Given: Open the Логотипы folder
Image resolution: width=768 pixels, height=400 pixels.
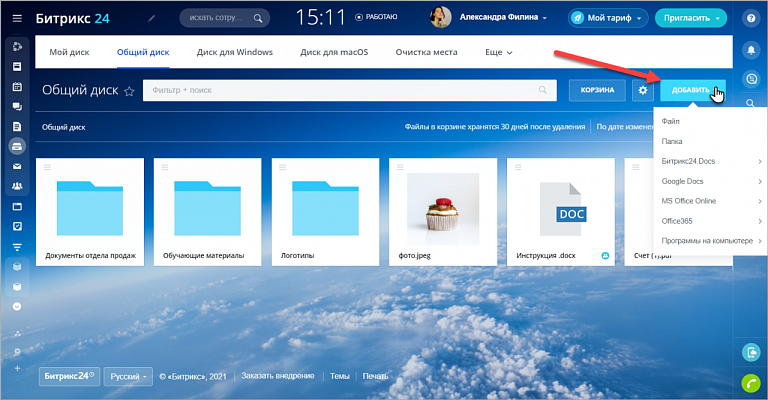Looking at the screenshot, I should tap(326, 212).
